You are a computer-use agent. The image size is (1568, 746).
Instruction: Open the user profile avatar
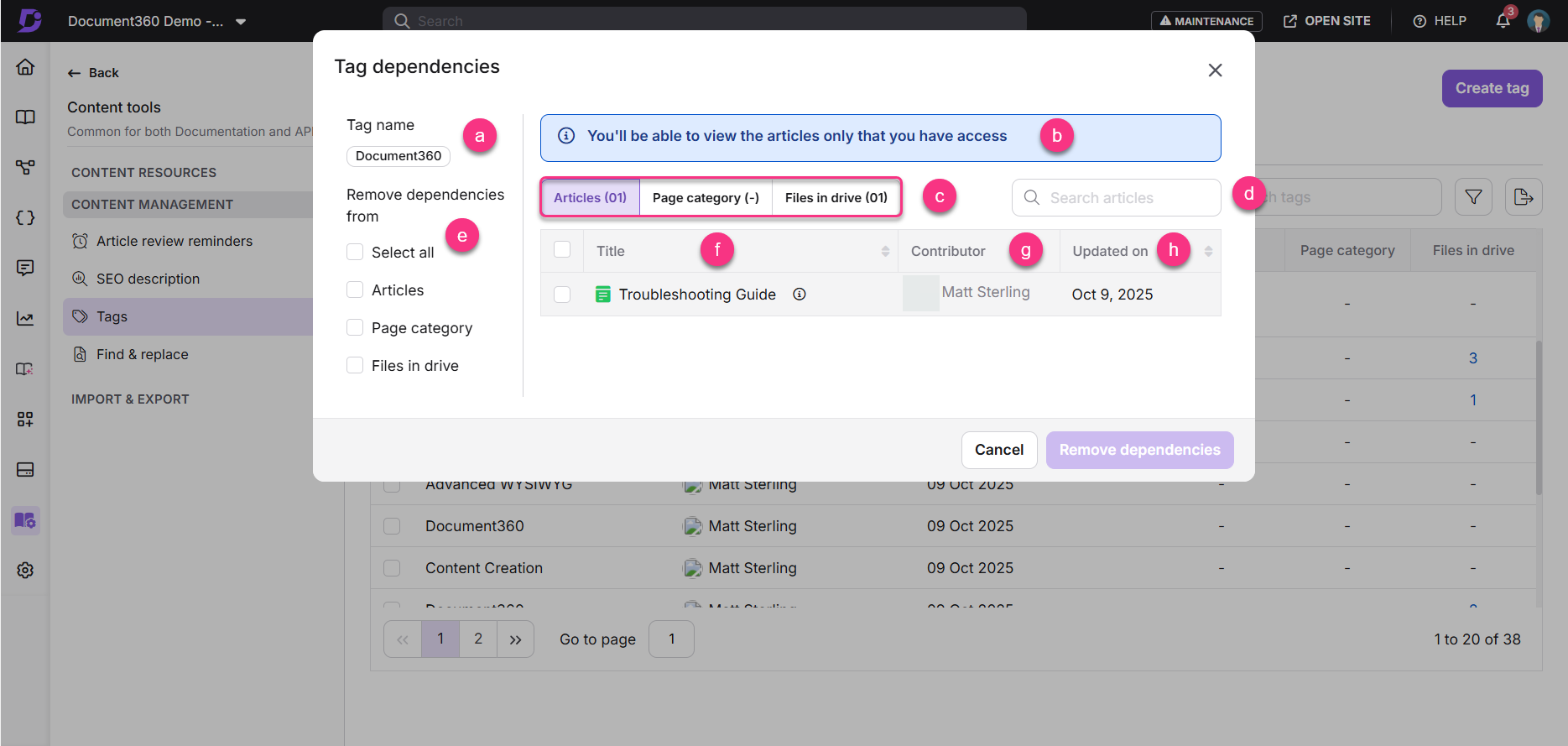[1538, 21]
